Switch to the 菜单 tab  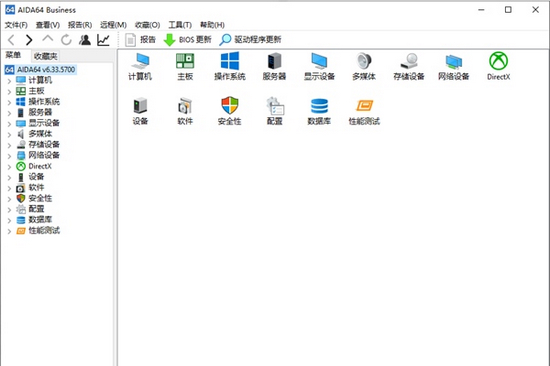pyautogui.click(x=13, y=55)
